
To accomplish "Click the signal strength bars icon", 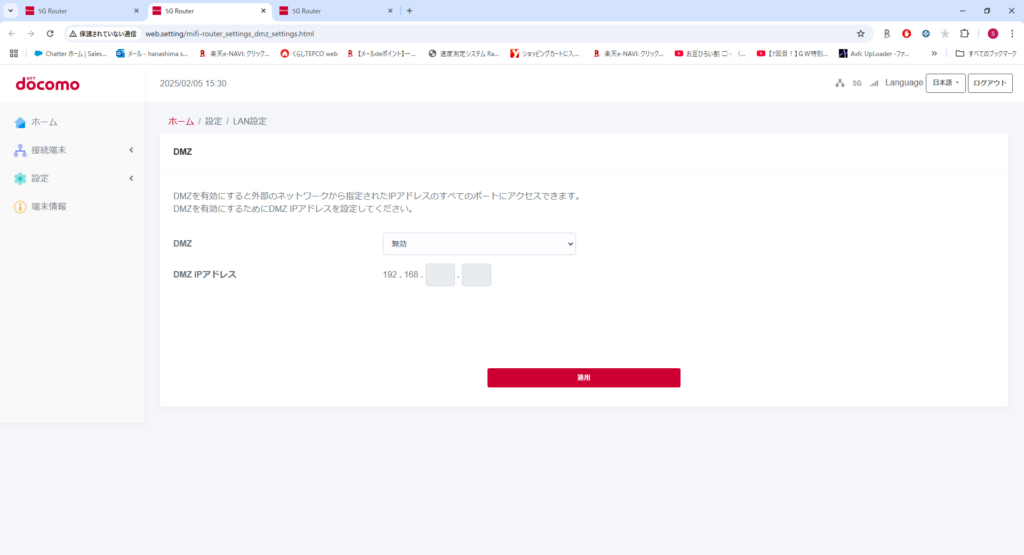I will coord(874,83).
